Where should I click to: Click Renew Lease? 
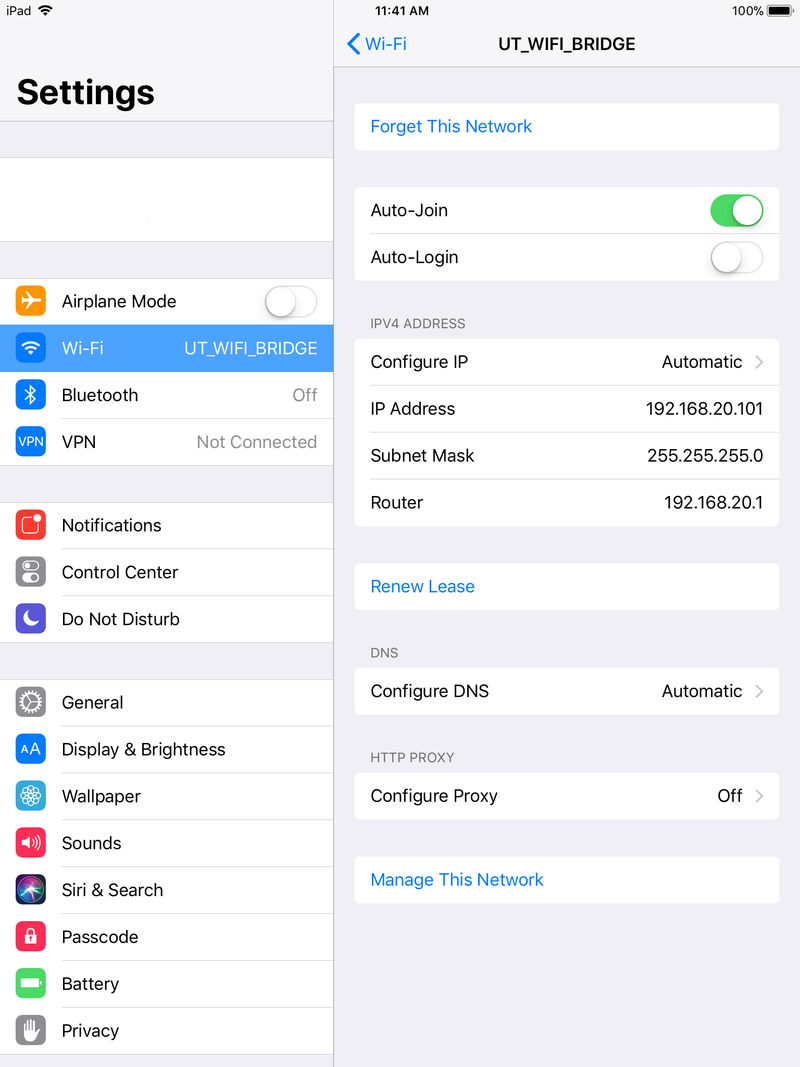coord(422,586)
